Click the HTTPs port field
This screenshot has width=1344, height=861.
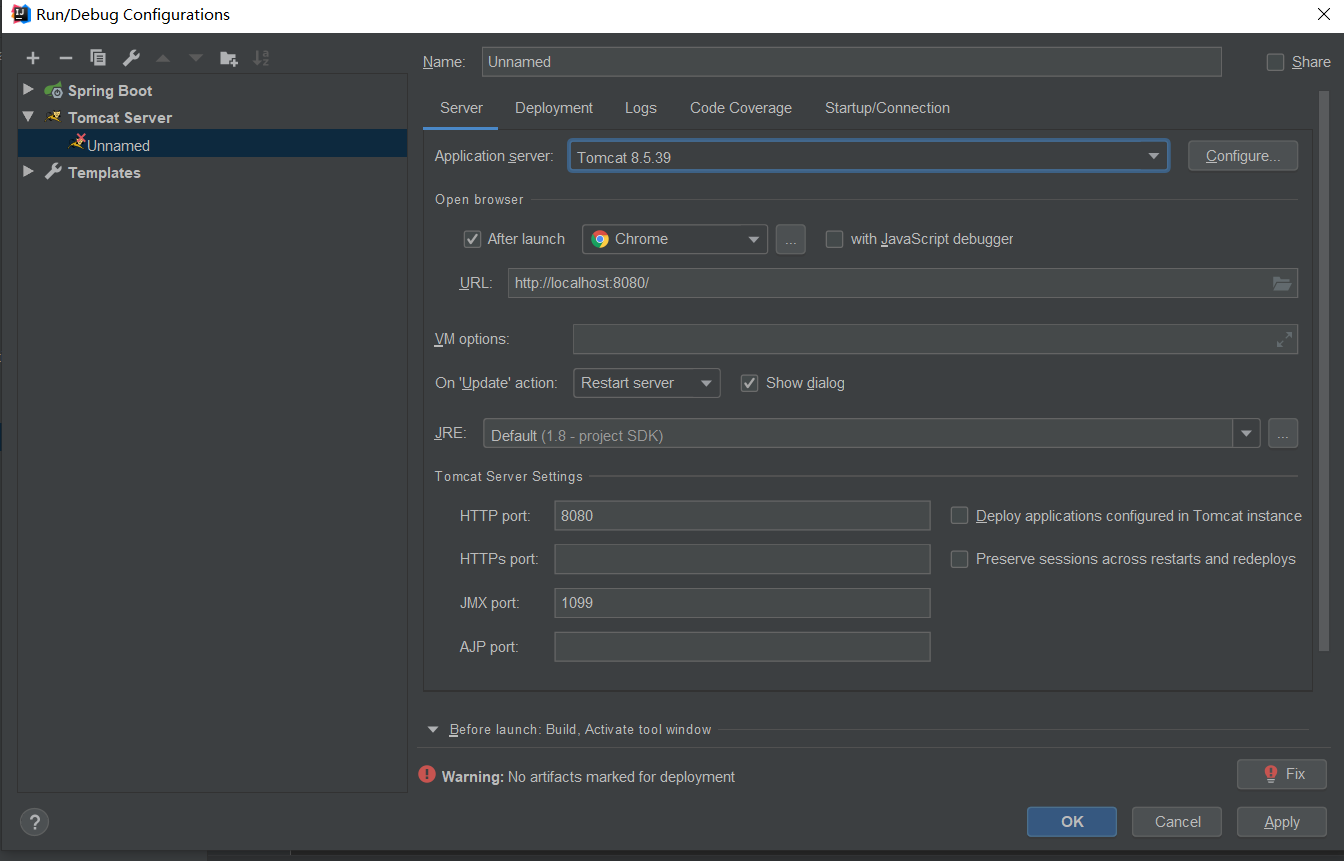point(742,559)
